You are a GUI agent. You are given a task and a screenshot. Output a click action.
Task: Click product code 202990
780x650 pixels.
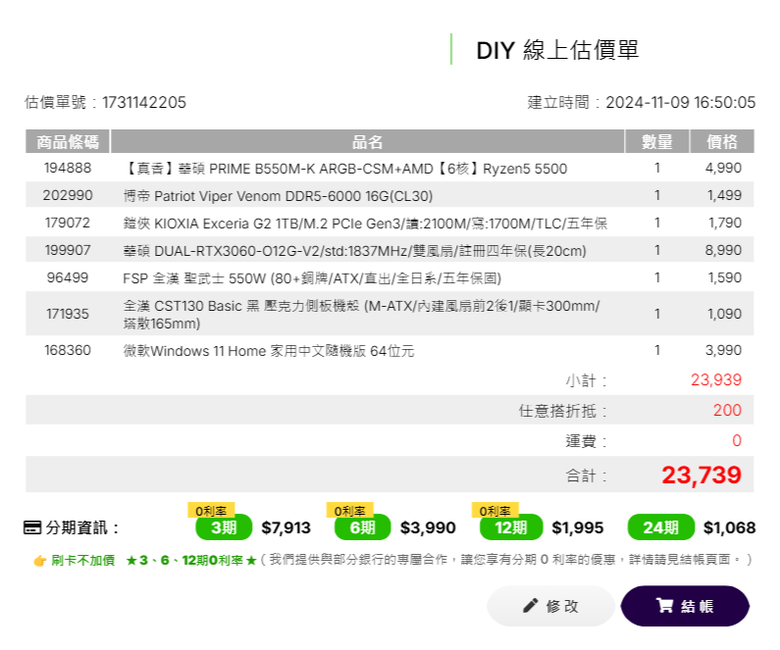tap(68, 195)
